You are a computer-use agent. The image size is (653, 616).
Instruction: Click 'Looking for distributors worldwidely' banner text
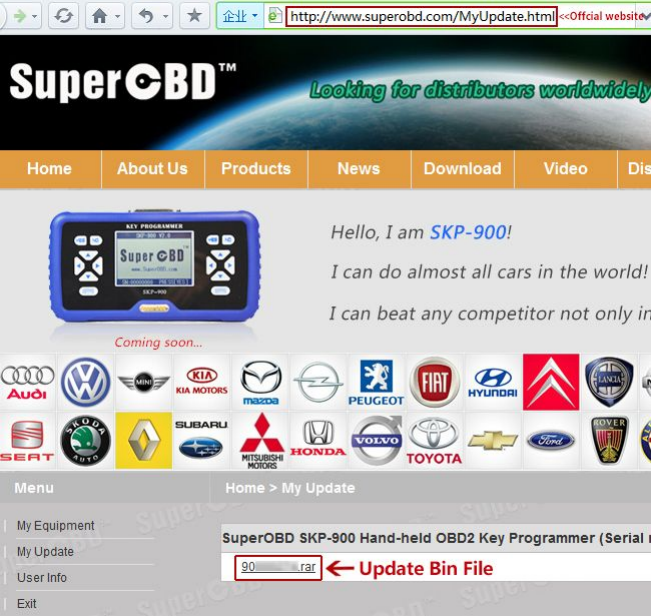tap(480, 91)
